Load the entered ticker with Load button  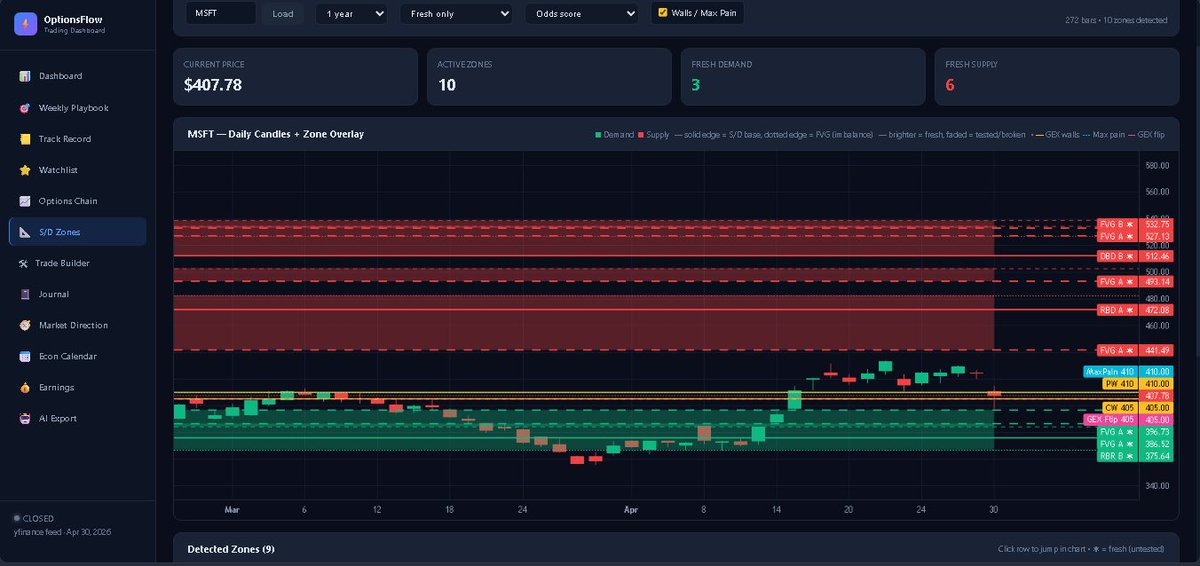point(283,13)
